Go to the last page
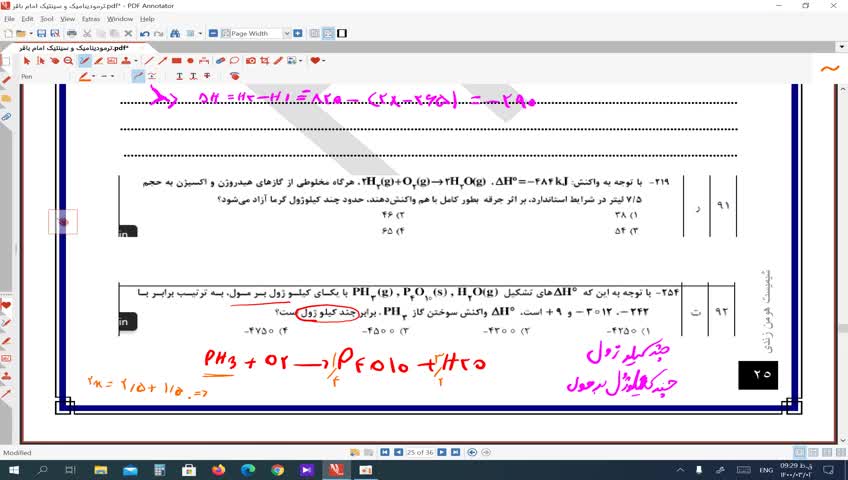Screen dimensions: 848x480 pyautogui.click(x=455, y=452)
